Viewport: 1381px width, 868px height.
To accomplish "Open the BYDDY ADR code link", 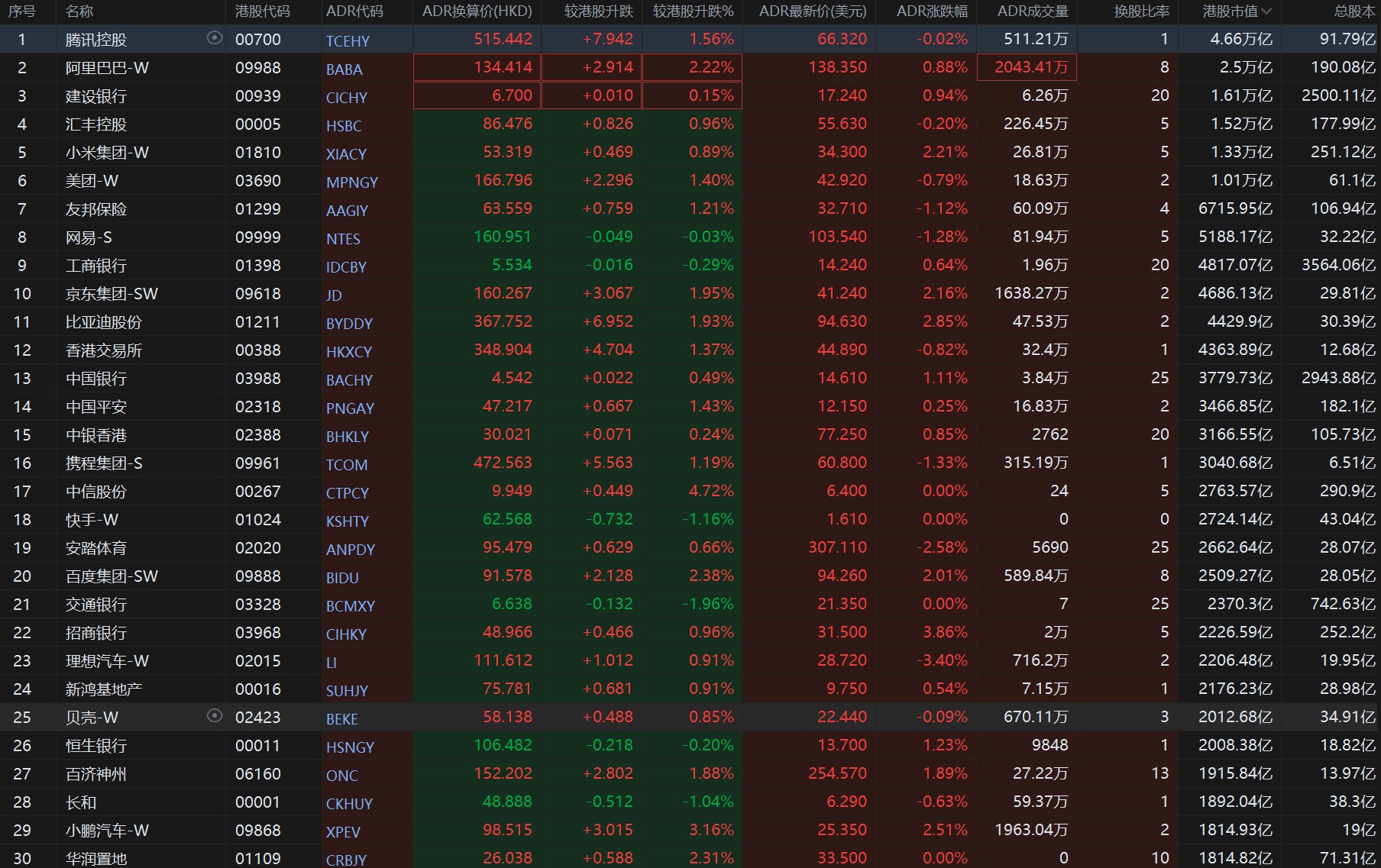I will [x=349, y=324].
